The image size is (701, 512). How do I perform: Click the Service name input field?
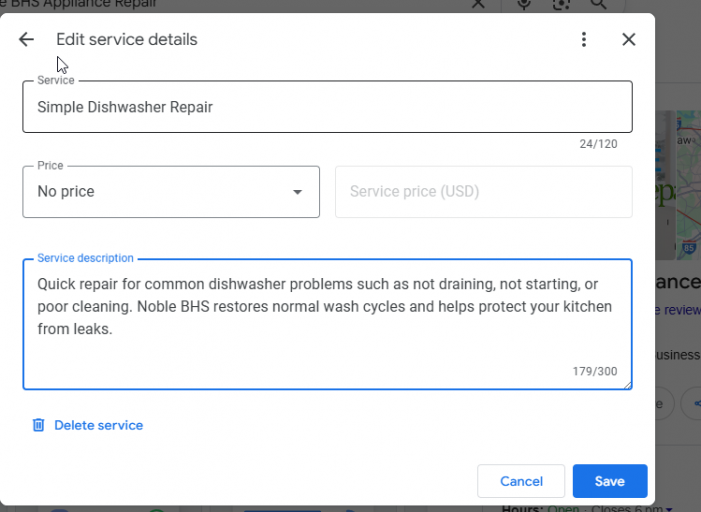tap(327, 107)
